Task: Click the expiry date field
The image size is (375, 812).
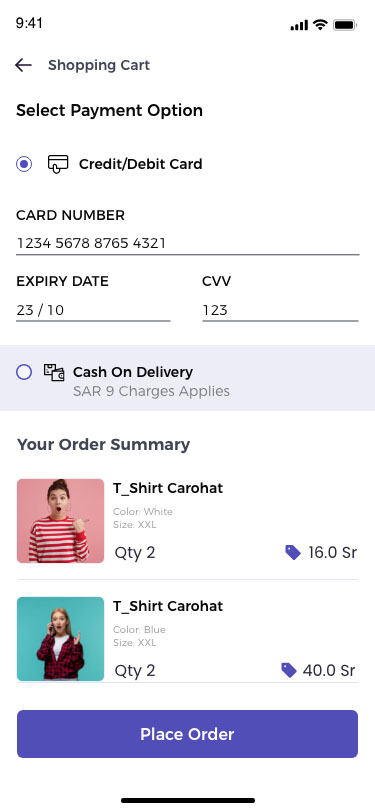Action: pos(93,310)
